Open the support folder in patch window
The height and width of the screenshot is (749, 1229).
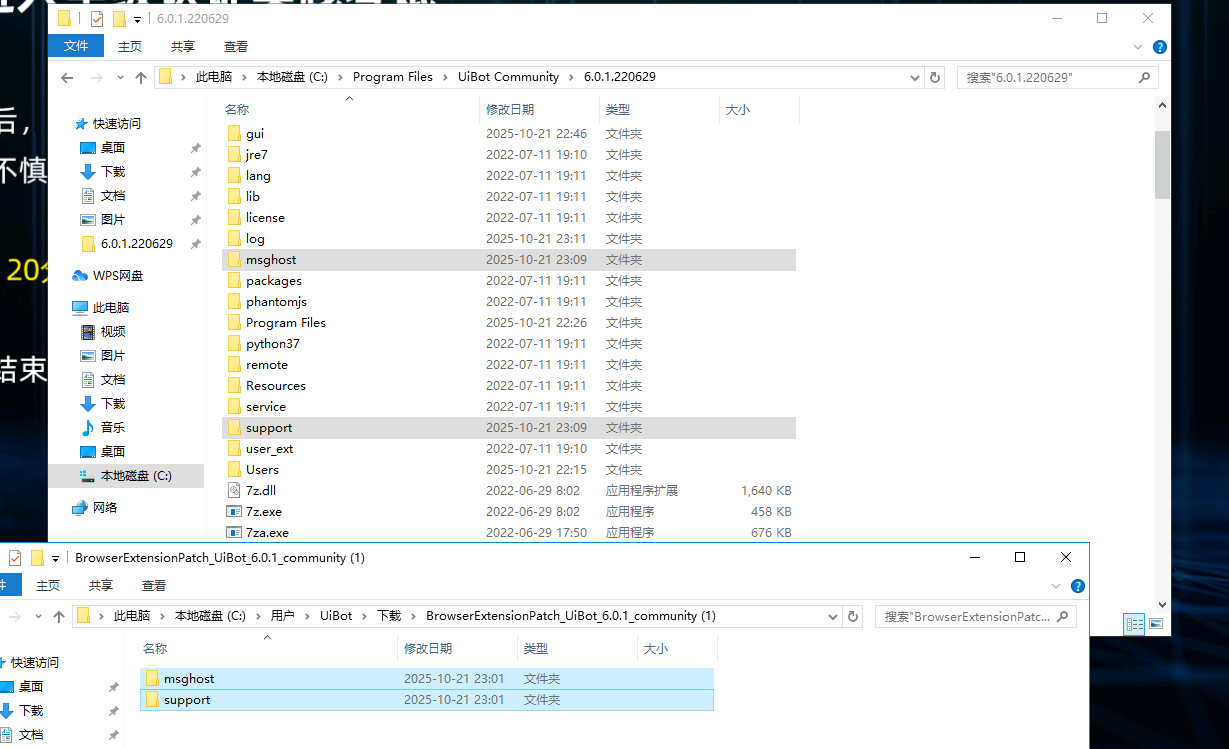pos(186,700)
